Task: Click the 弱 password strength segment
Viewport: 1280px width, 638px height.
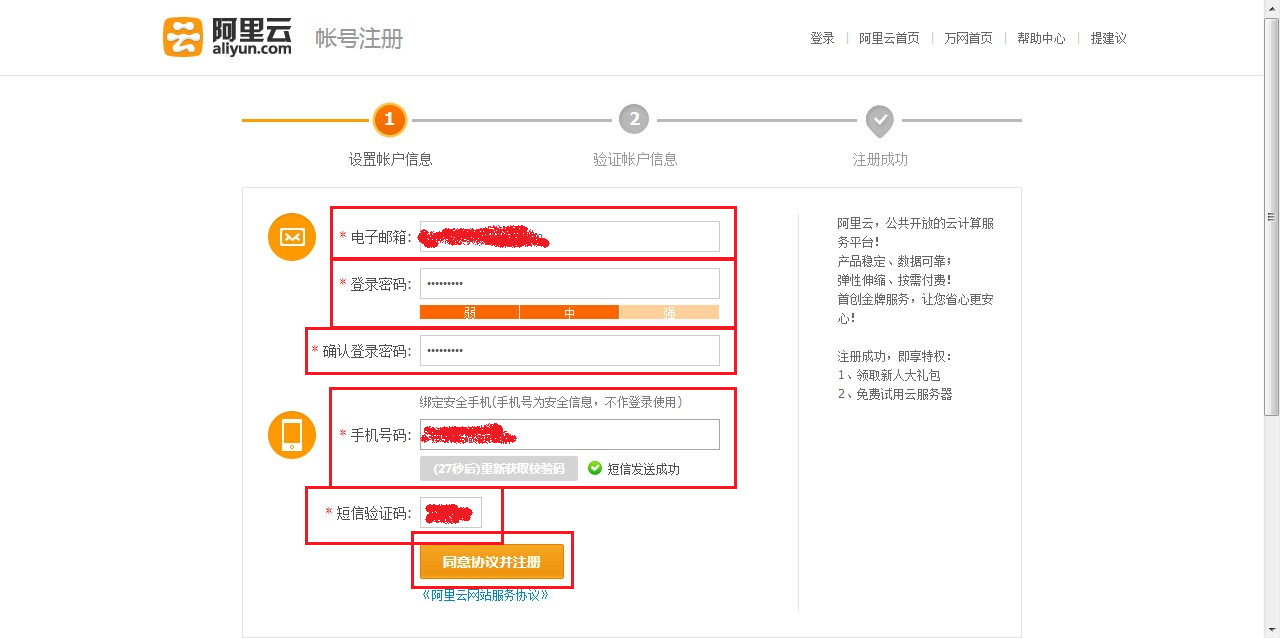Action: click(470, 312)
